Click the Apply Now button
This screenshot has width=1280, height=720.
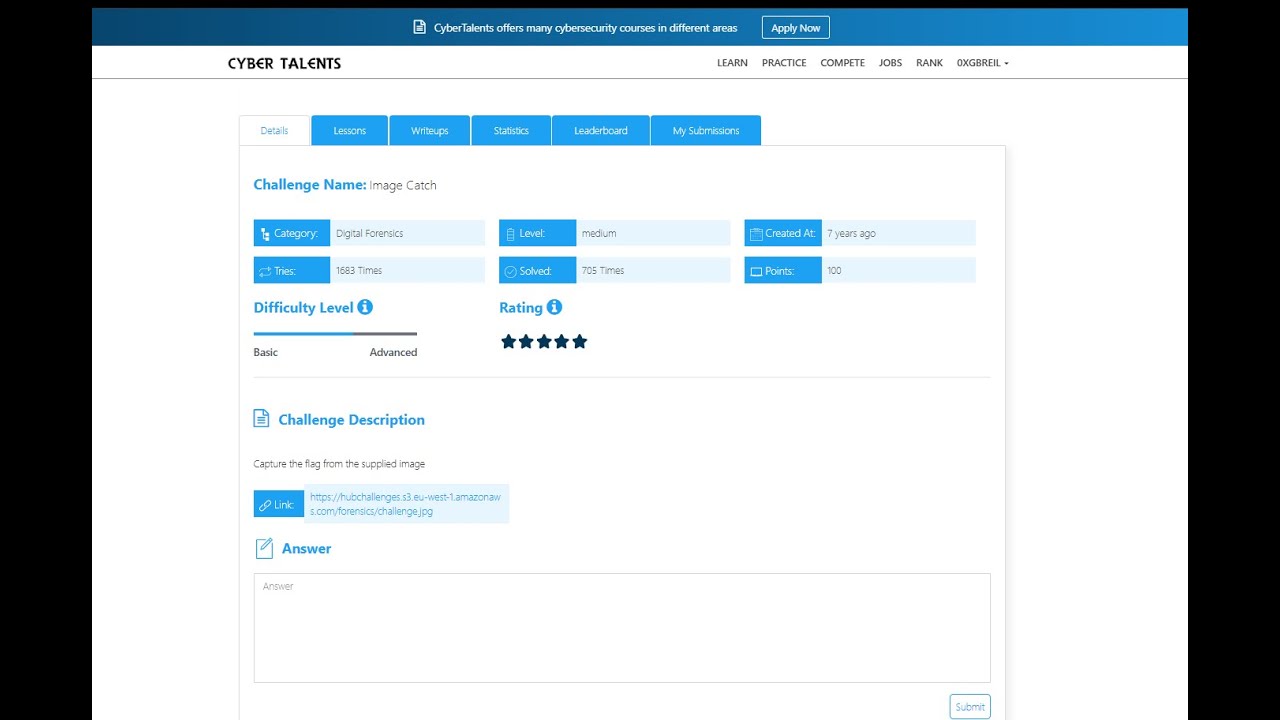[796, 28]
